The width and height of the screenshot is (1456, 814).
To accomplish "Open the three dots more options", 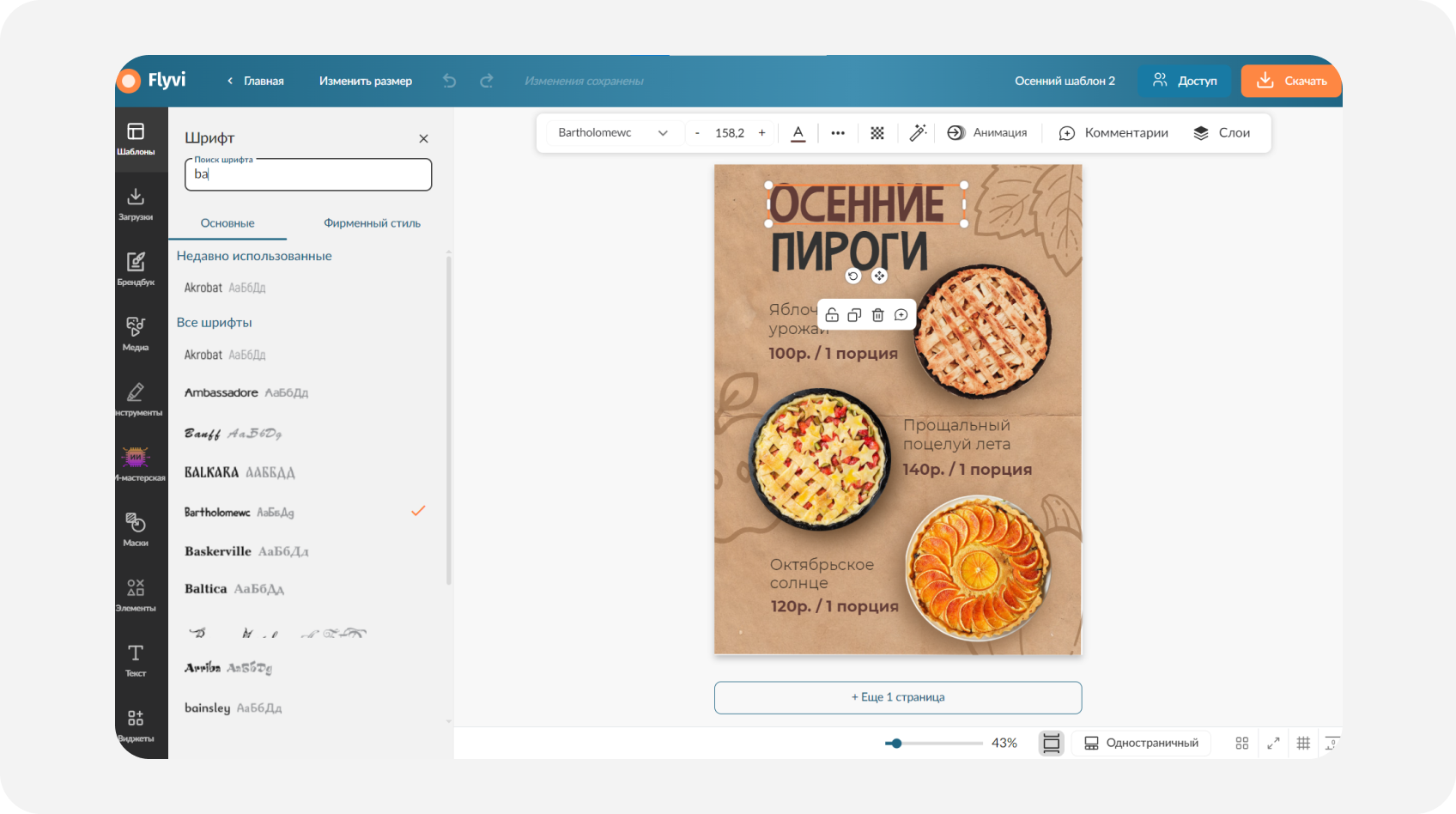I will tap(838, 133).
